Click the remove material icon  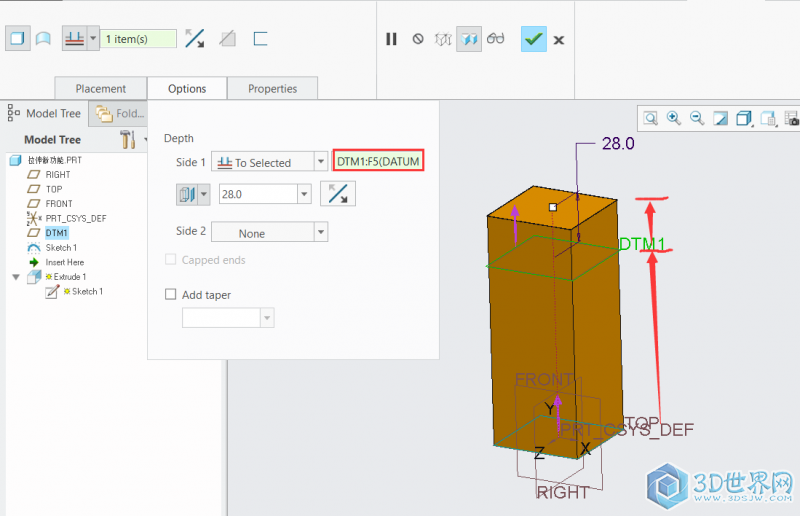point(228,39)
